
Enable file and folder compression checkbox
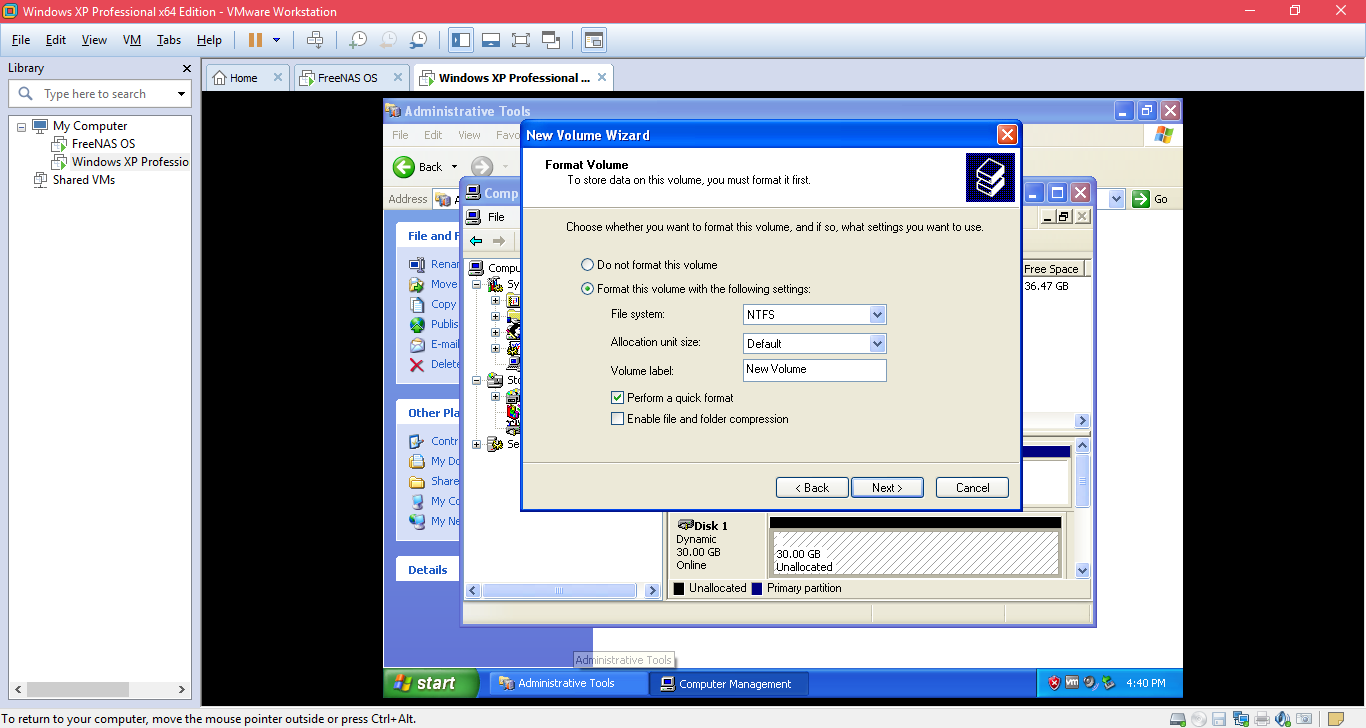click(x=617, y=419)
